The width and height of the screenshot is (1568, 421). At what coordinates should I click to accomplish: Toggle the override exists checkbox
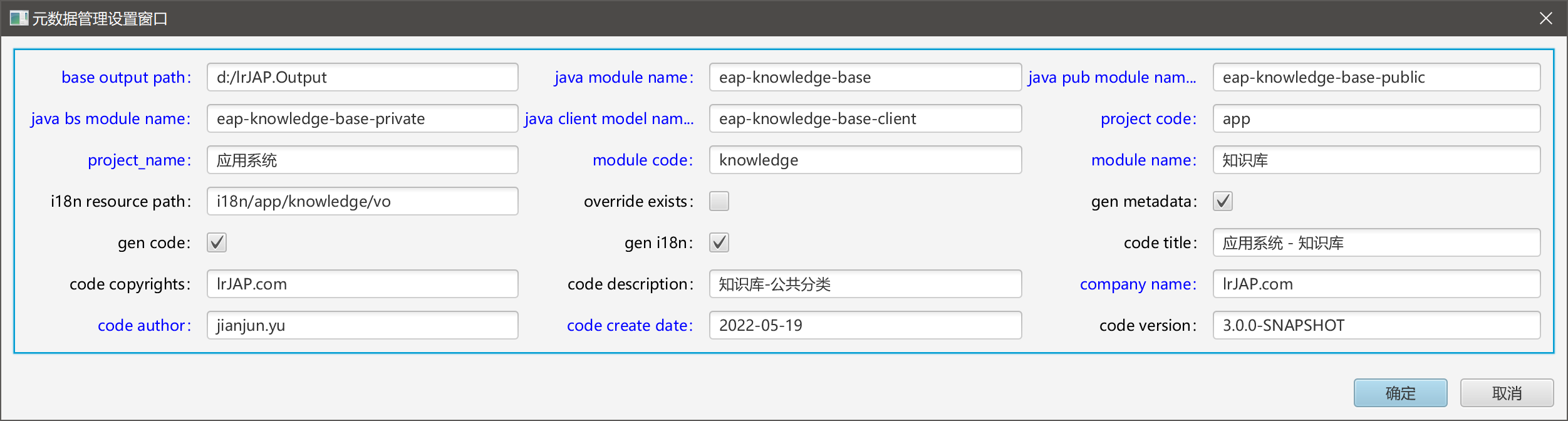[x=719, y=201]
